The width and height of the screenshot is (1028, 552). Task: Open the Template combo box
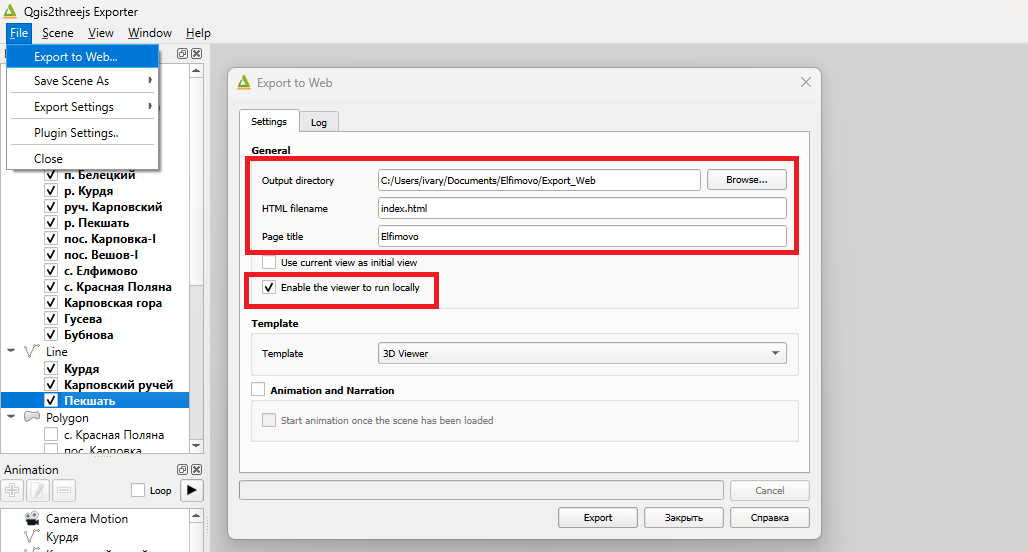click(582, 353)
